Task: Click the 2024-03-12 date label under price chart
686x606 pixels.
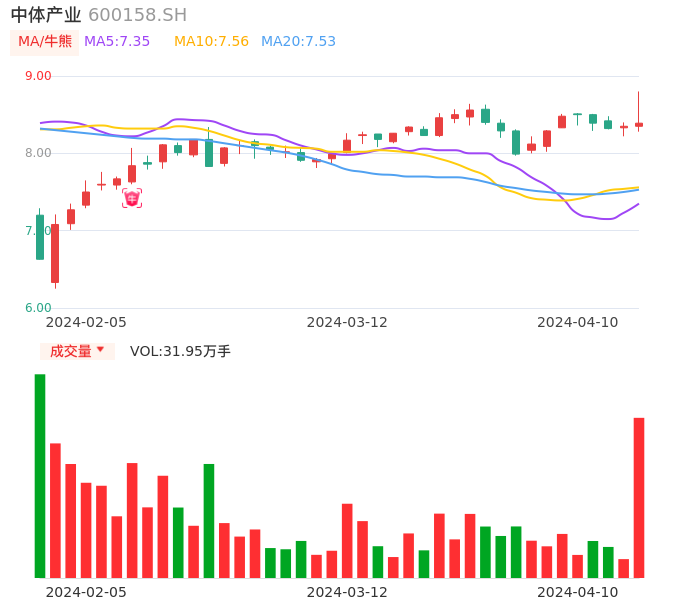Action: (347, 322)
